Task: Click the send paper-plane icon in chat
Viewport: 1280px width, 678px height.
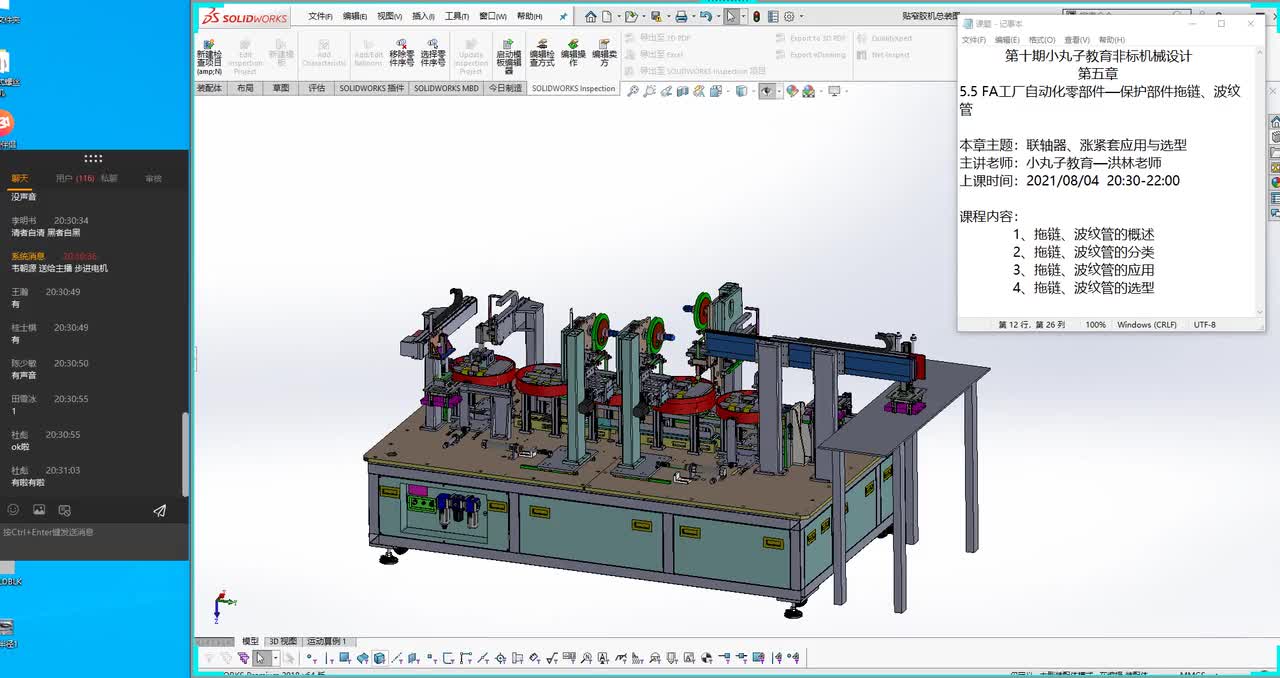Action: coord(159,510)
